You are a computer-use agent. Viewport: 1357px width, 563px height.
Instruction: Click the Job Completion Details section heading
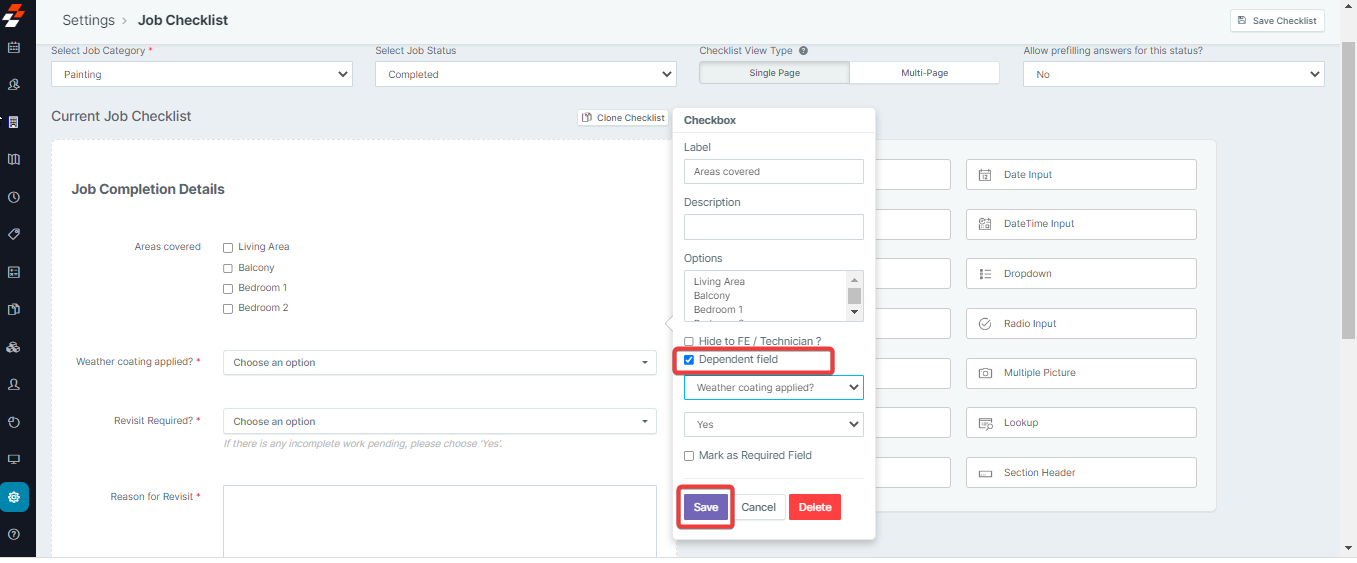148,189
